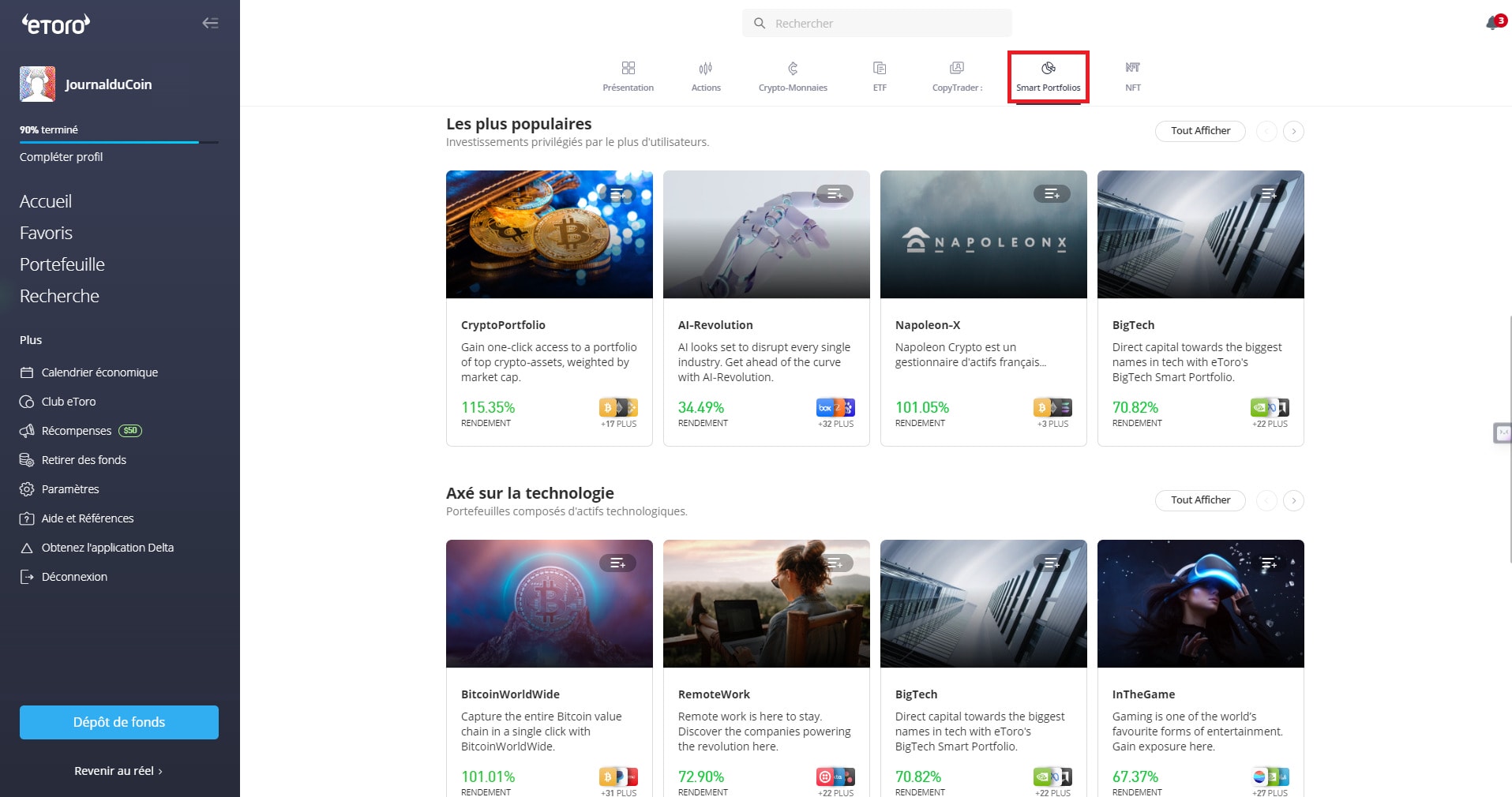Click the Déconnexion logout icon
Image resolution: width=1512 pixels, height=797 pixels.
(27, 577)
